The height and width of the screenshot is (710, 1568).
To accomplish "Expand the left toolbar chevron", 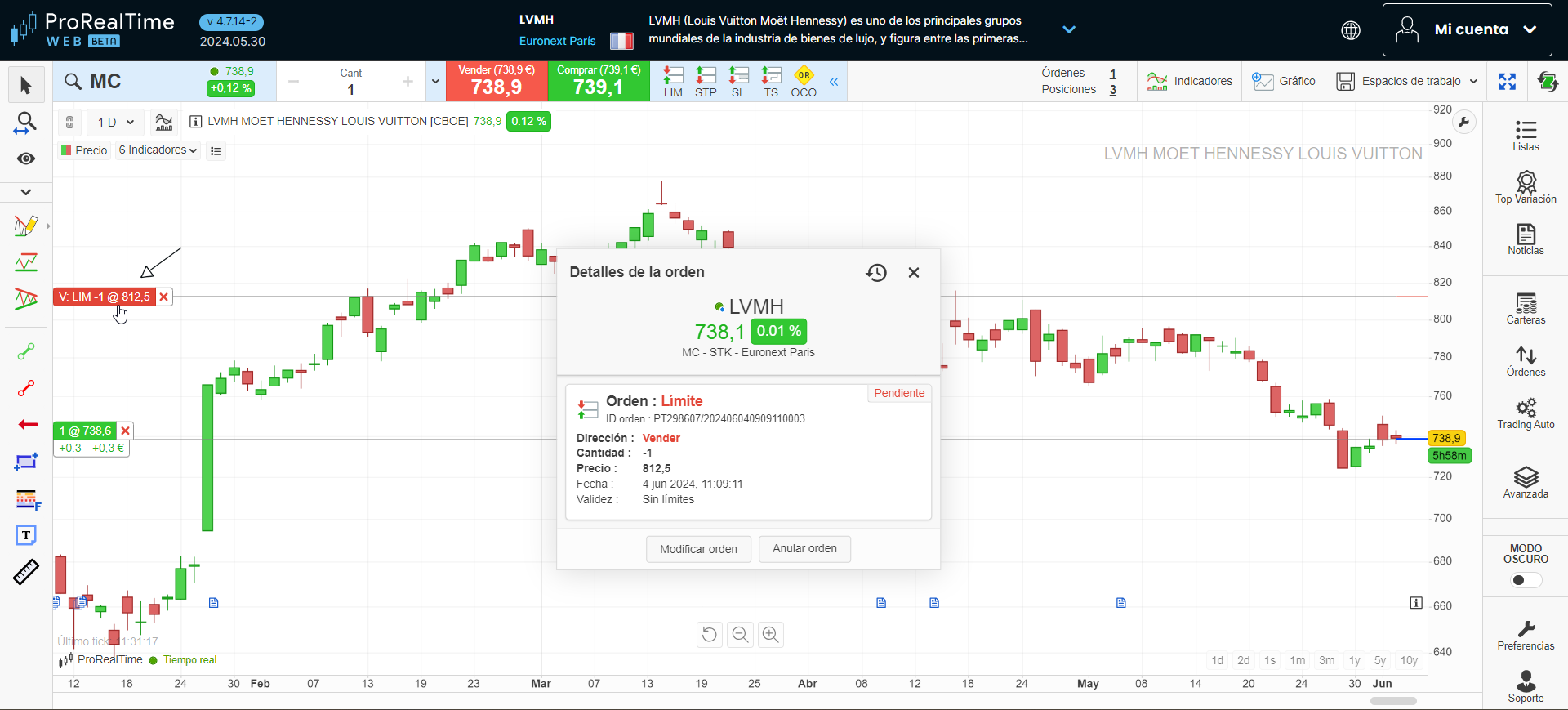I will point(26,192).
